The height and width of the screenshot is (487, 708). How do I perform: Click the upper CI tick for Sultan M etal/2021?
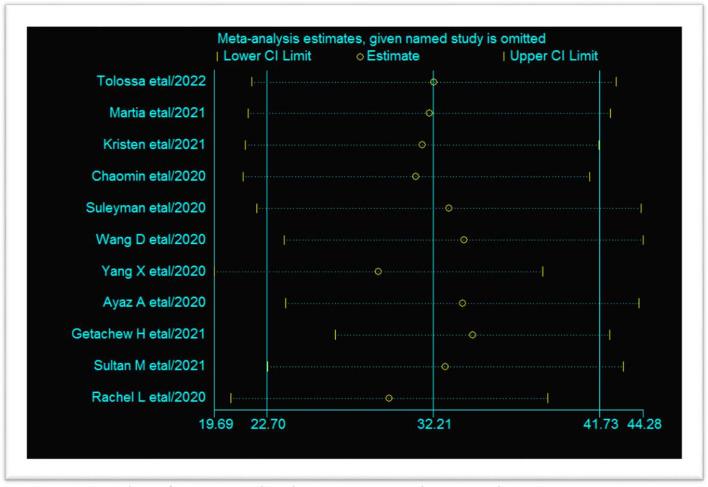(623, 366)
